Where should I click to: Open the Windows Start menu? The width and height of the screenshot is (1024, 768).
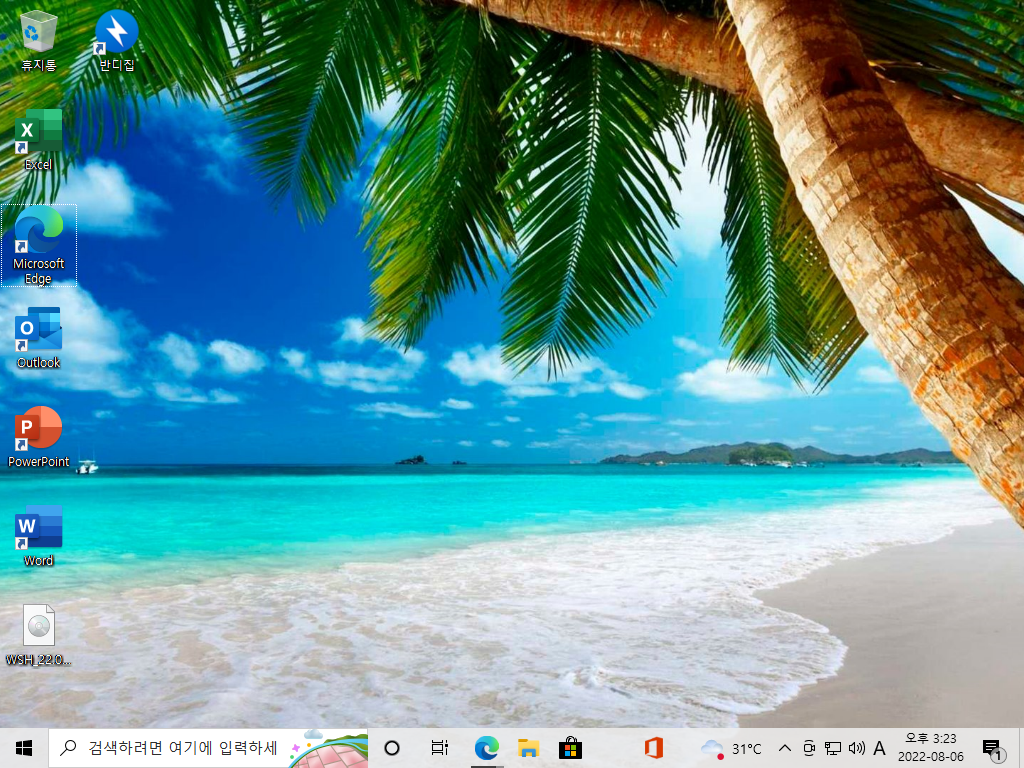click(24, 748)
